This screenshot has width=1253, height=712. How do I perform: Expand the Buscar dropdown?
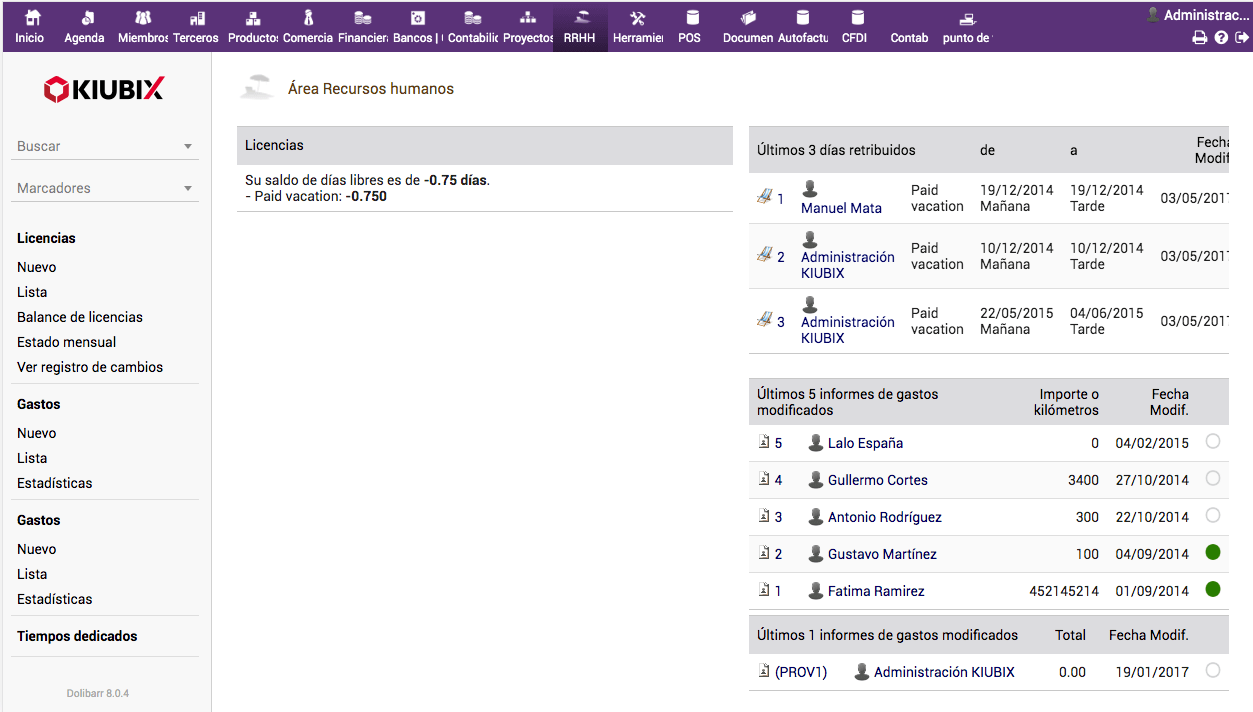pos(187,147)
